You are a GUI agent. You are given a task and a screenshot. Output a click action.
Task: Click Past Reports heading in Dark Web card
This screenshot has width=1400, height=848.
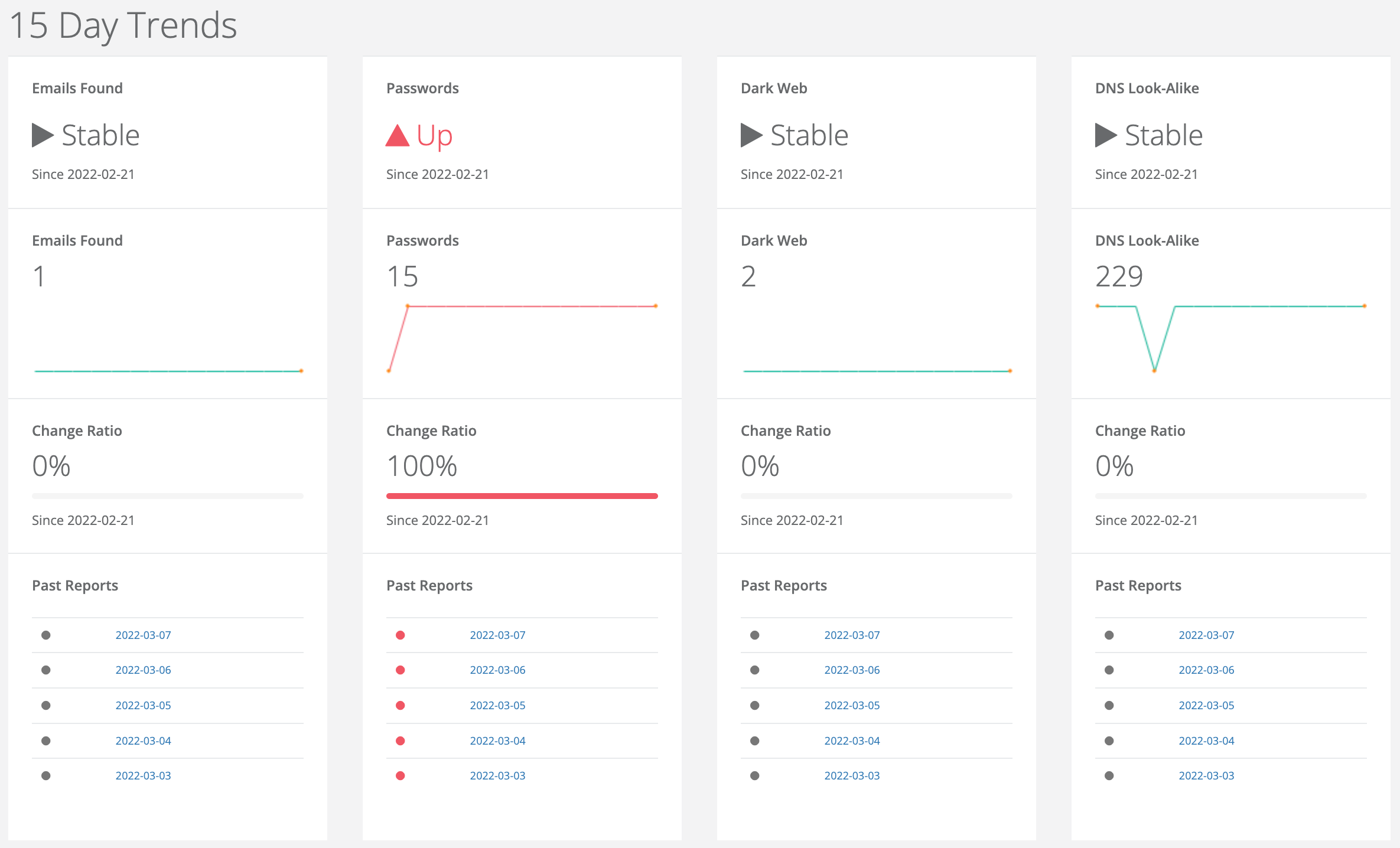pyautogui.click(x=784, y=585)
